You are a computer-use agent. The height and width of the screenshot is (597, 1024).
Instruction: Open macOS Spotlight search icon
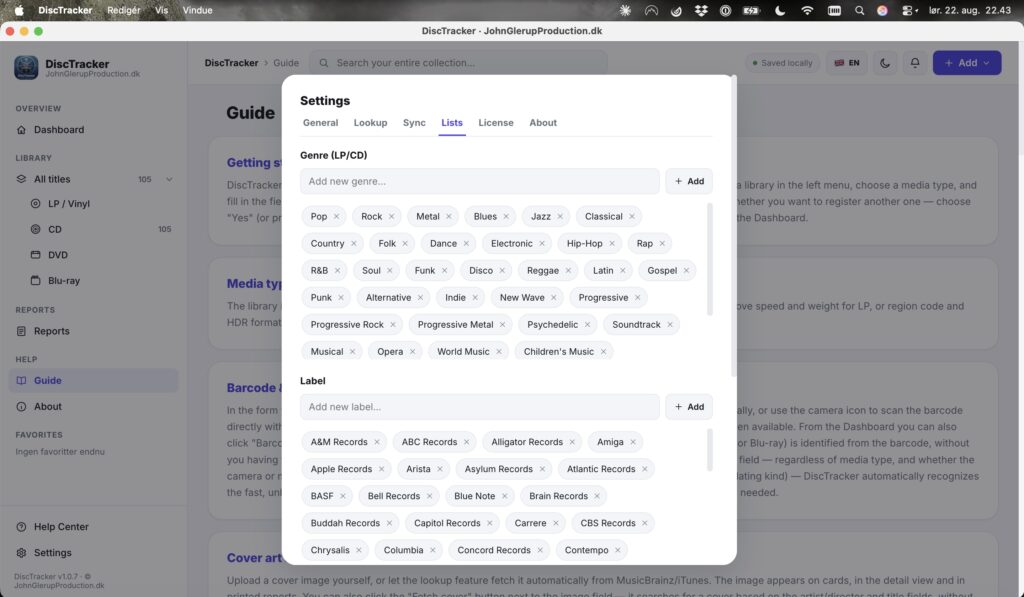pos(859,10)
